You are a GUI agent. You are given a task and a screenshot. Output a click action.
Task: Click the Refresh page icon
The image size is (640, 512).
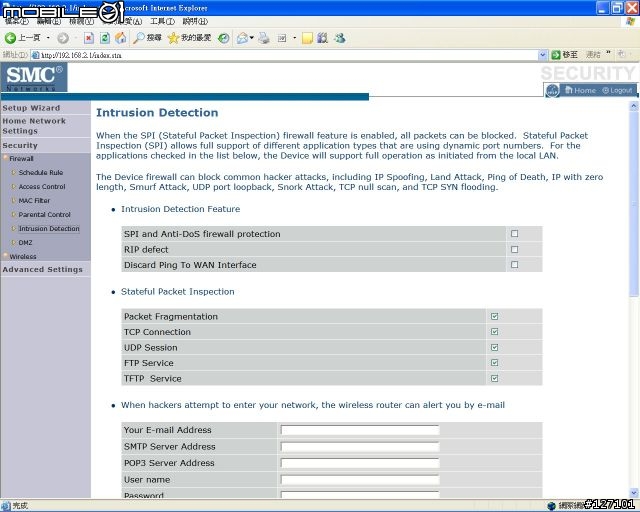[x=105, y=38]
